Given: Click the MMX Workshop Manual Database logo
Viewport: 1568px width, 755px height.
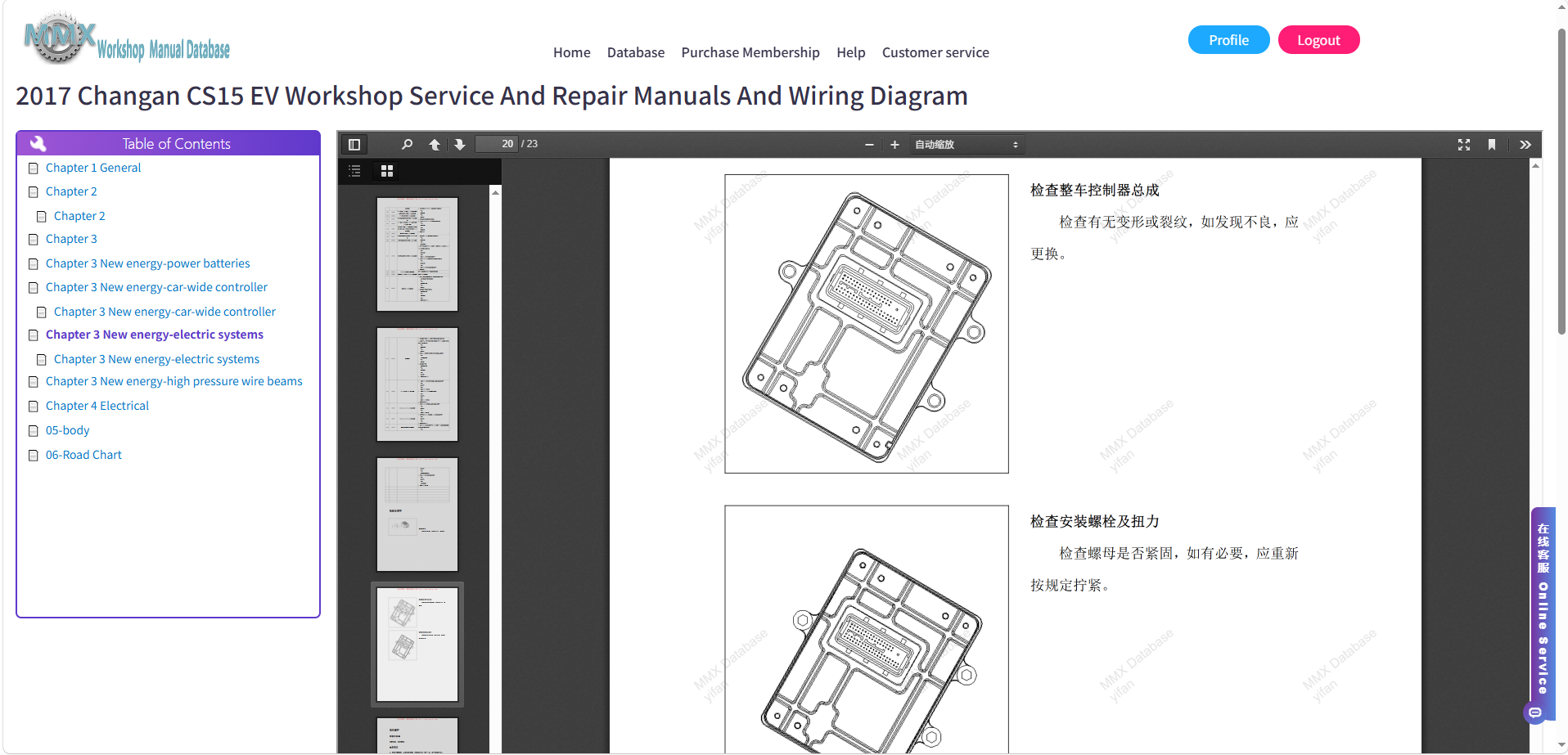Looking at the screenshot, I should [x=127, y=38].
